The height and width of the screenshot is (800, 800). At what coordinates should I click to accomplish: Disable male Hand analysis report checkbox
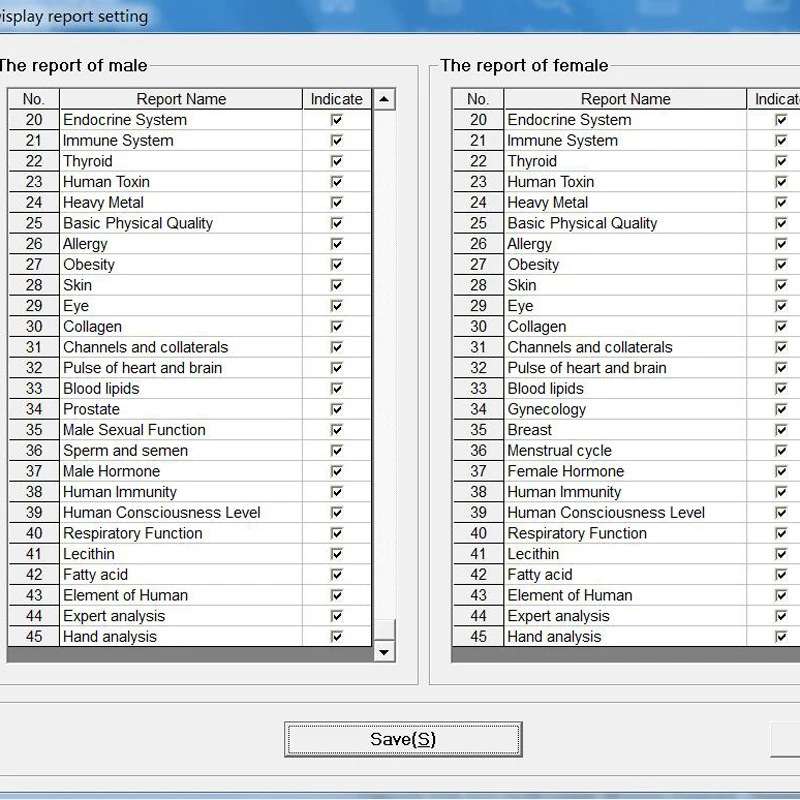click(336, 636)
